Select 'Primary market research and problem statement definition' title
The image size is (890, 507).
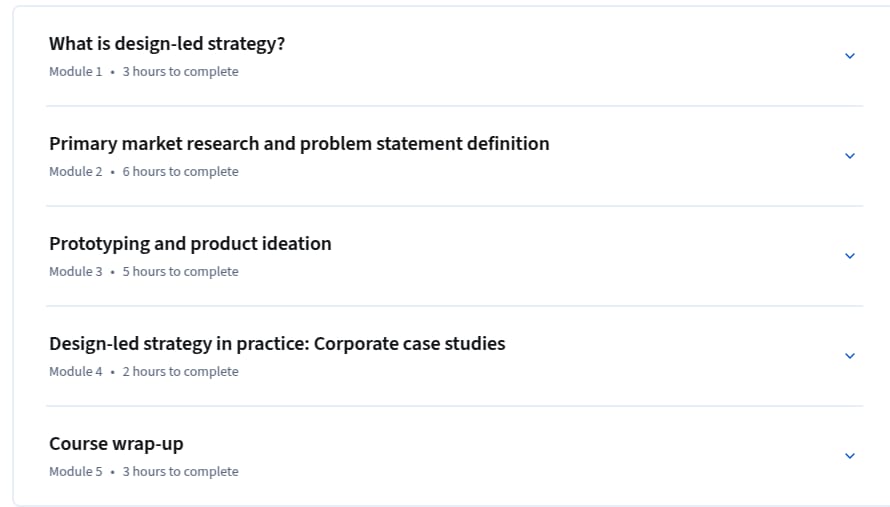(x=299, y=144)
